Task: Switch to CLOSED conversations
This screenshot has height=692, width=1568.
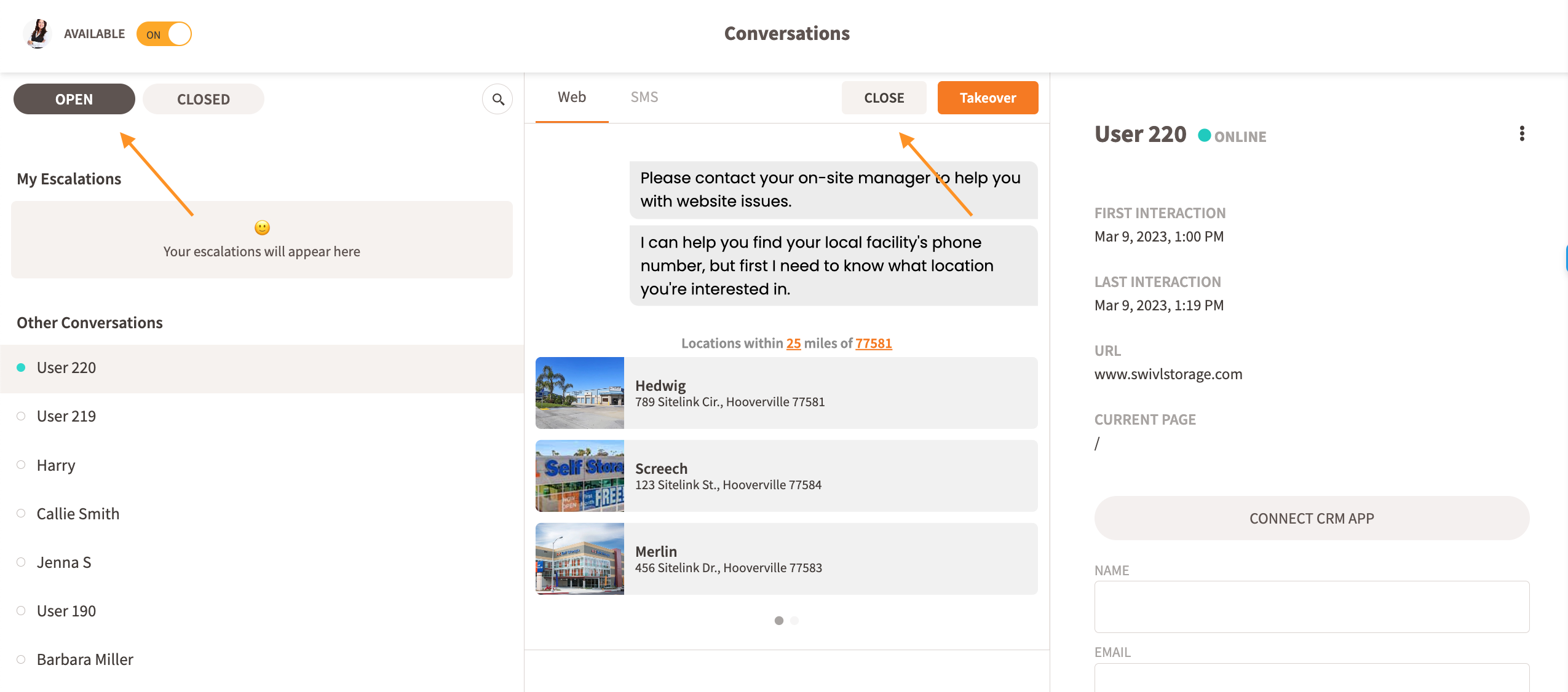Action: pos(204,99)
